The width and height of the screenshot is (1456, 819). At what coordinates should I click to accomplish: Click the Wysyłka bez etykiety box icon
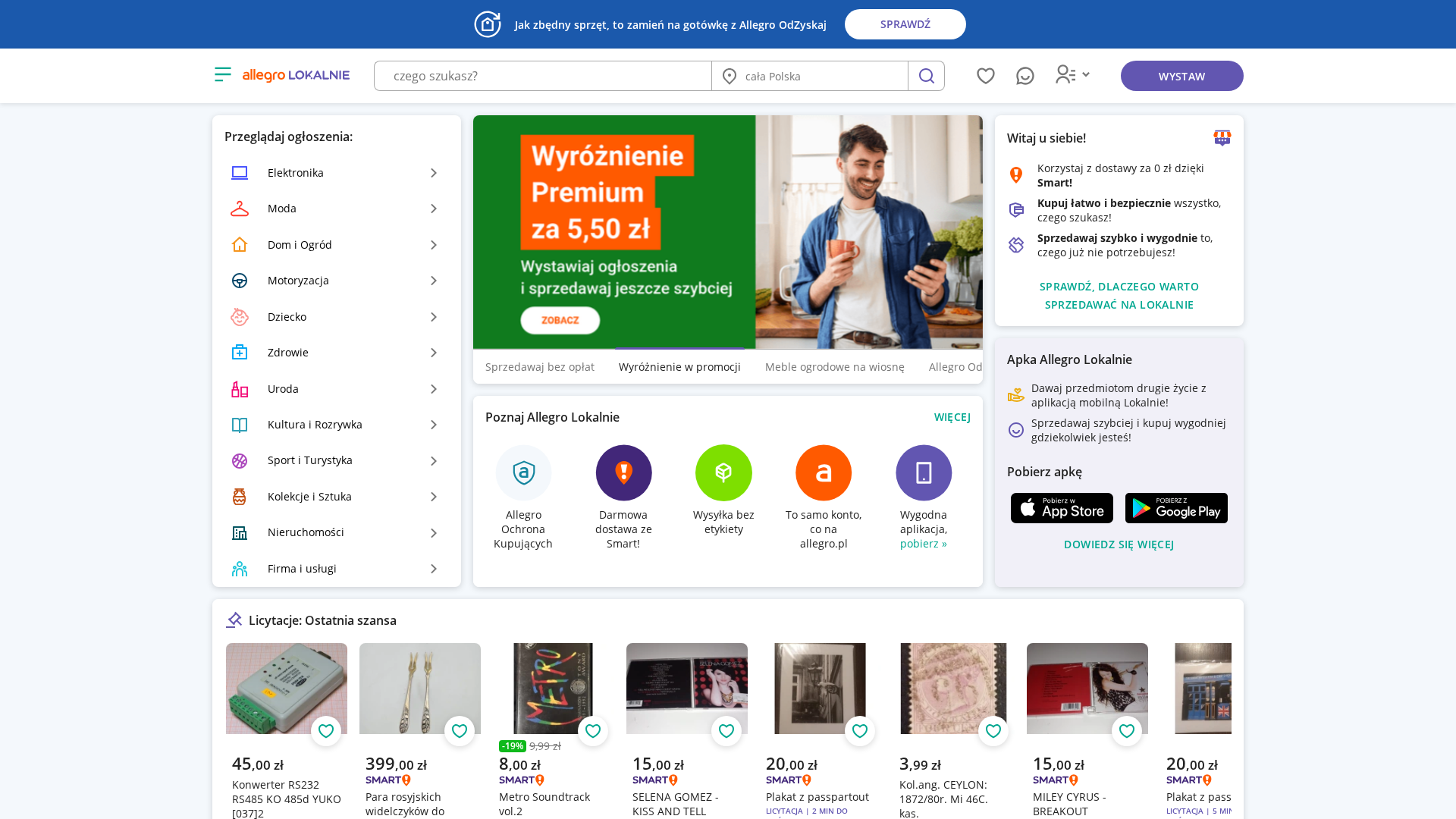pyautogui.click(x=723, y=472)
